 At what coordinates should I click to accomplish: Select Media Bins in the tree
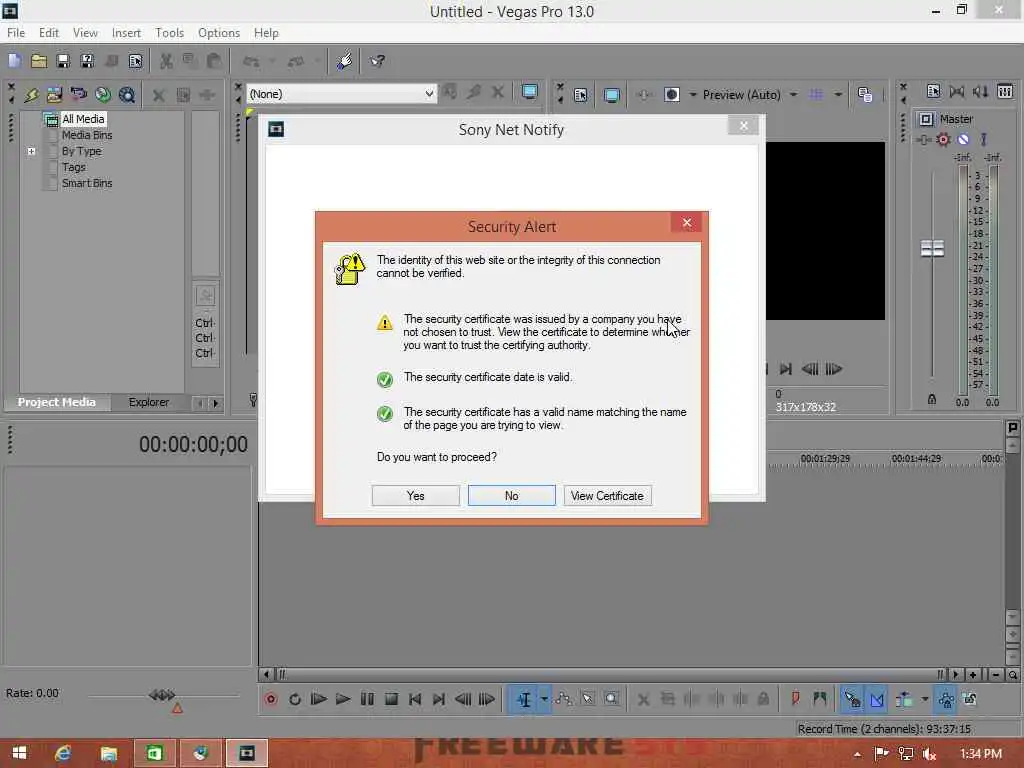(87, 135)
